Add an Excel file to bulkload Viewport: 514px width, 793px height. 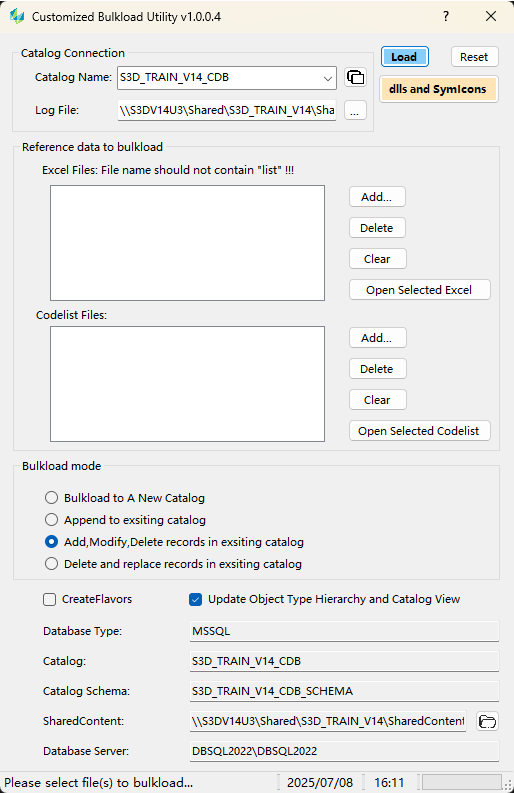coord(377,197)
